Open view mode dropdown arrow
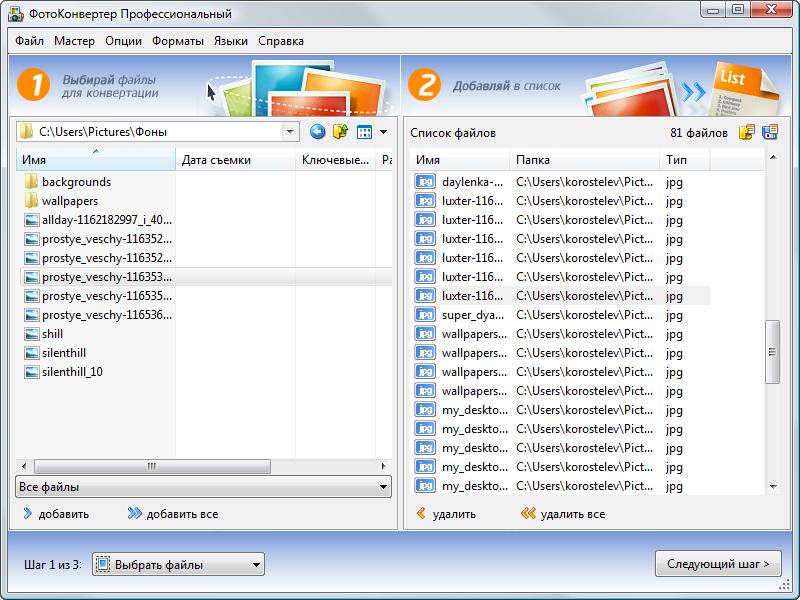 (383, 133)
